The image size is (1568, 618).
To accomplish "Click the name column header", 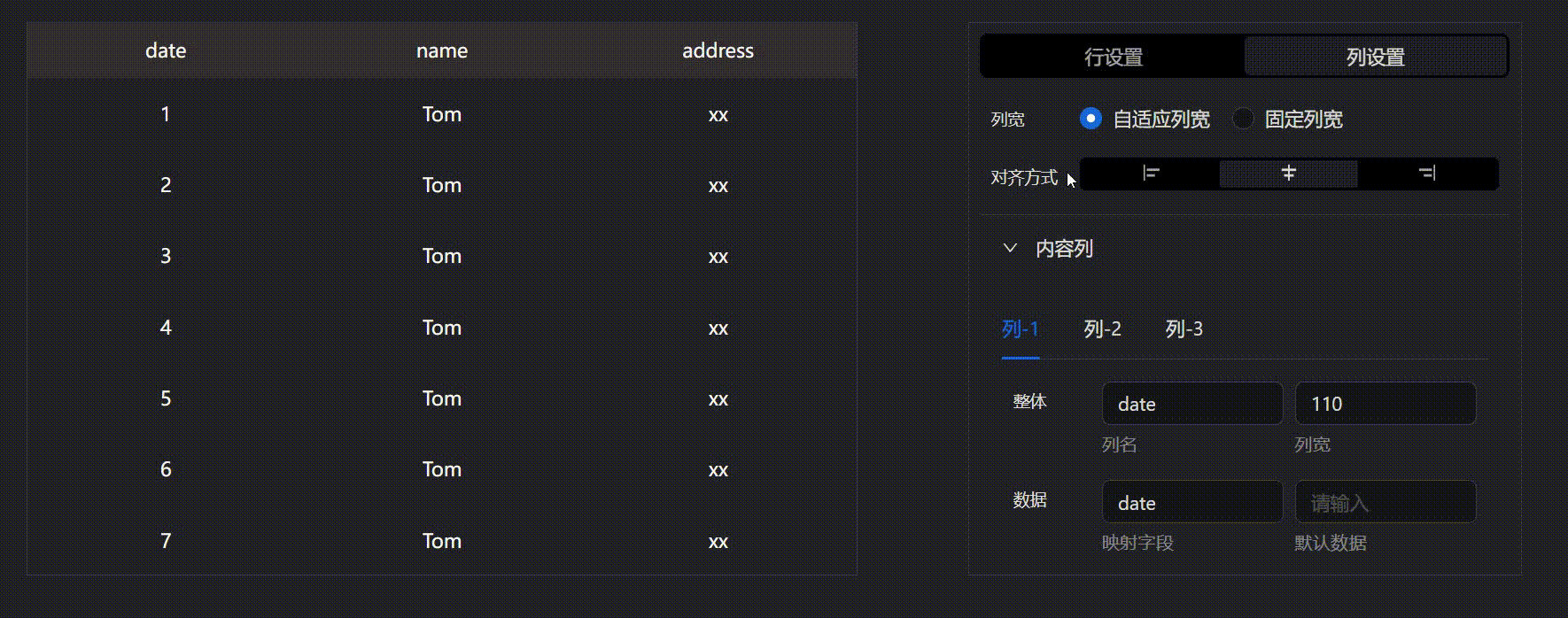I will tap(441, 50).
